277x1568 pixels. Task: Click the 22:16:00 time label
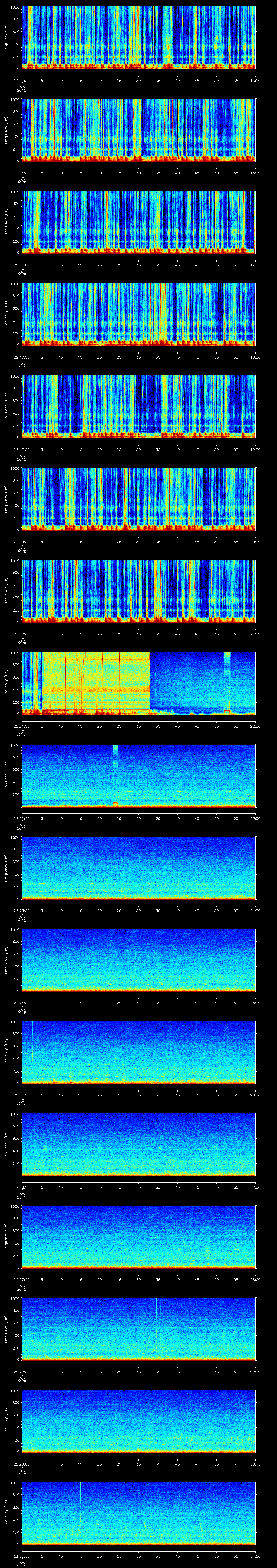[x=21, y=265]
